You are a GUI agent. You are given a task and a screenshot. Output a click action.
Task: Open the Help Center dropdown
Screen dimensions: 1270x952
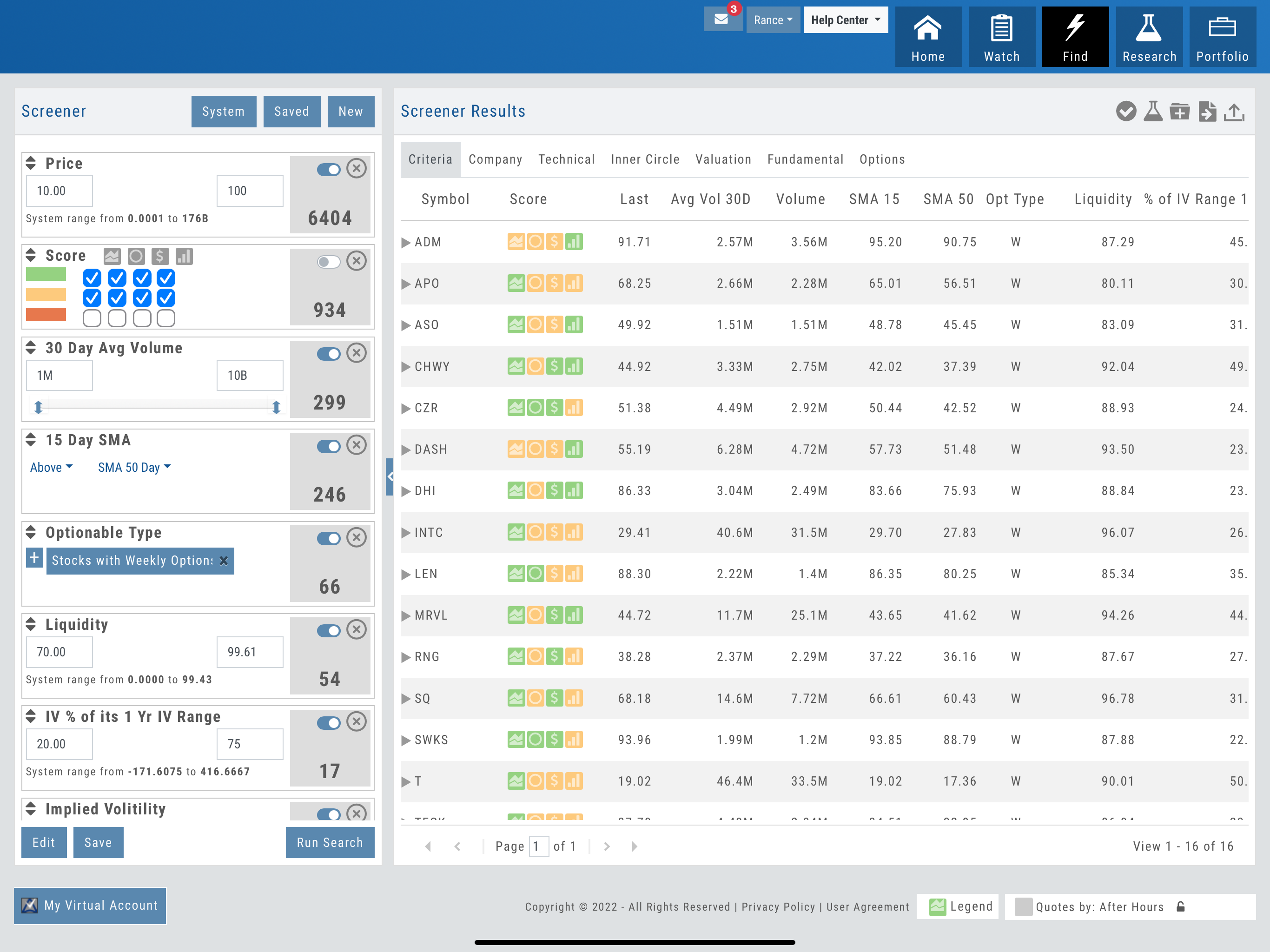(846, 20)
